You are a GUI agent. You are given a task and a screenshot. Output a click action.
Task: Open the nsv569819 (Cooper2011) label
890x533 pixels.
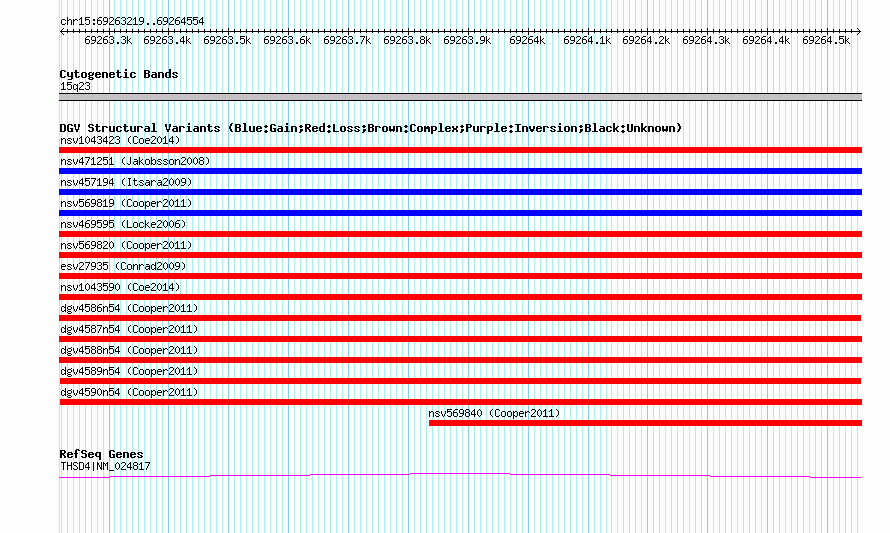pyautogui.click(x=126, y=203)
